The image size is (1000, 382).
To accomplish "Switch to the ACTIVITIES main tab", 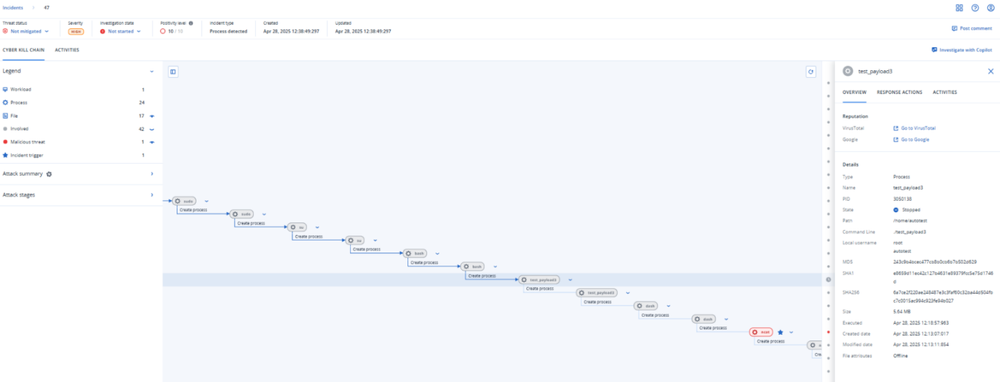I will 67,50.
